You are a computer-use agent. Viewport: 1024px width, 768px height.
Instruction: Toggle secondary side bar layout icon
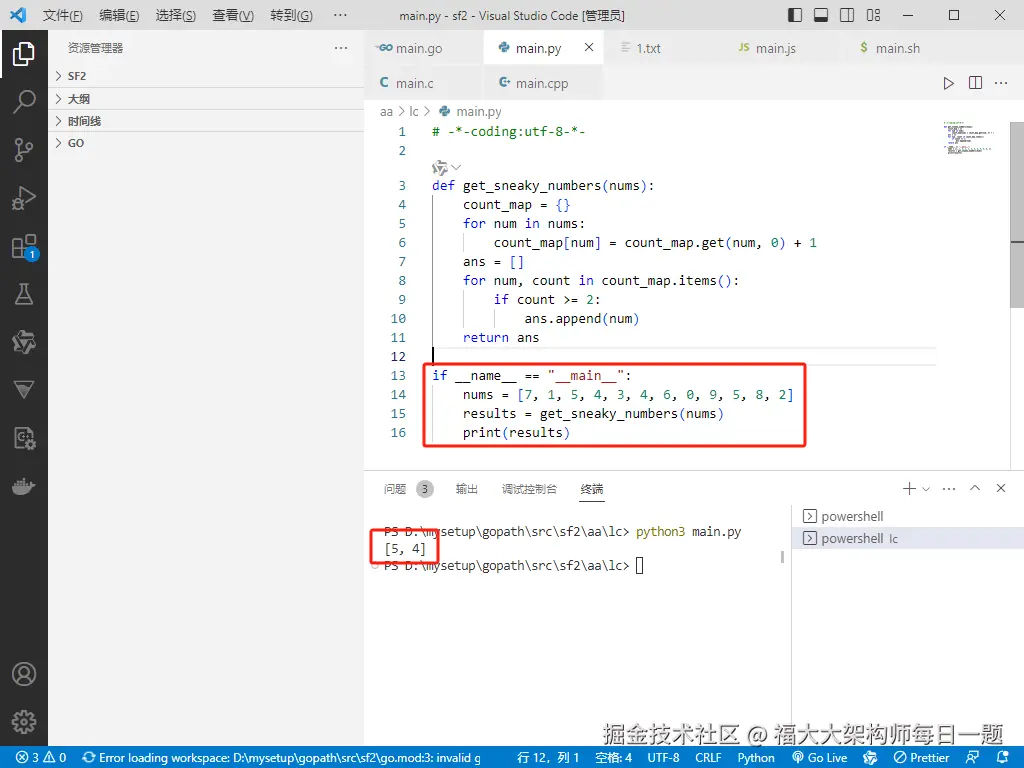point(847,15)
